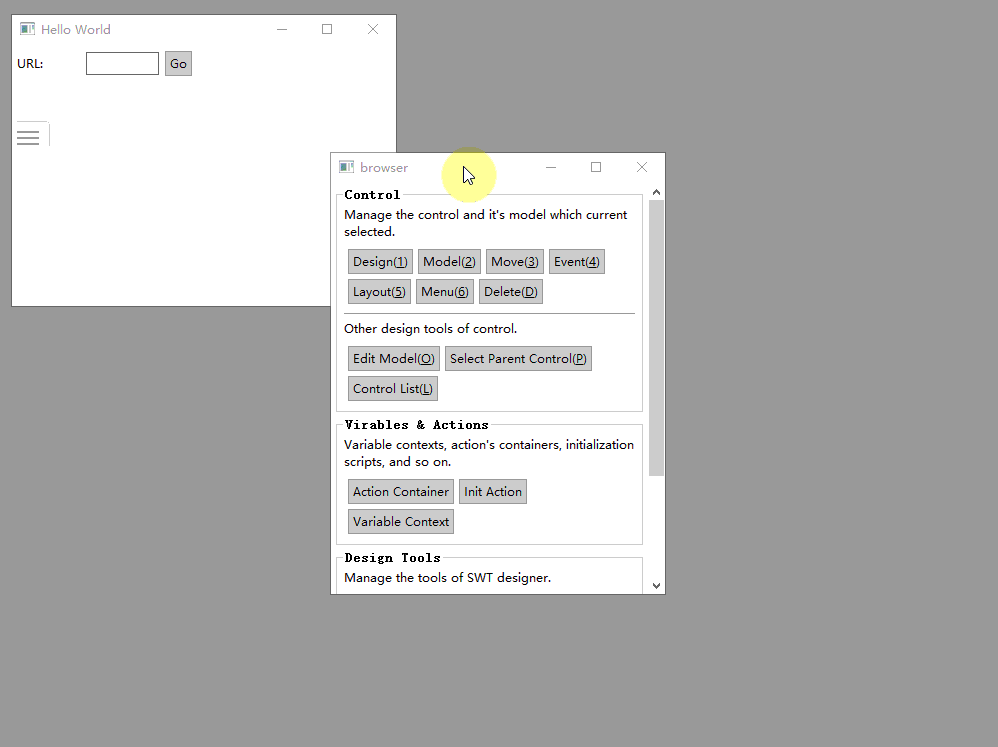
Task: Click the hamburger menu icon
Action: [x=28, y=137]
